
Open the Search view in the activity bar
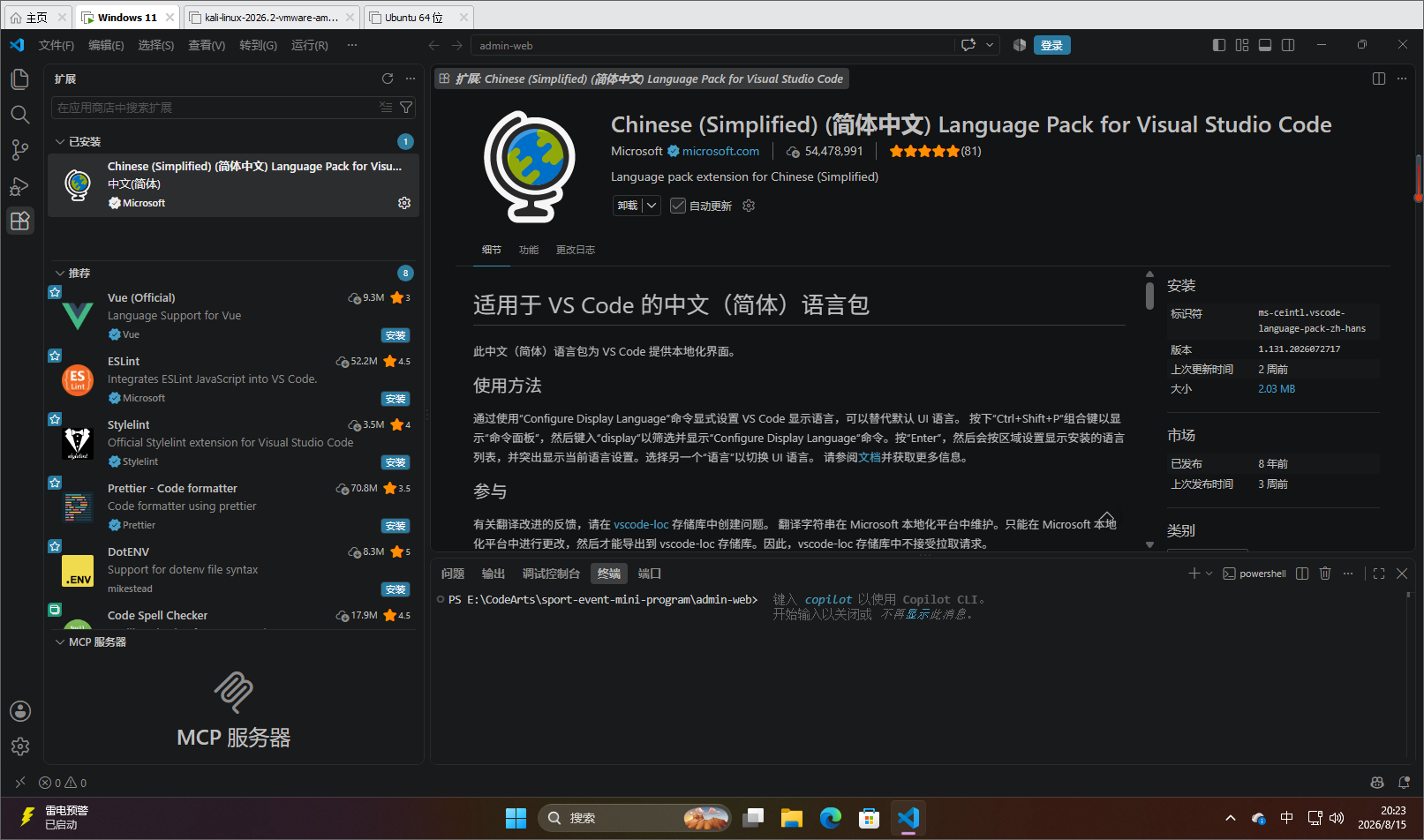point(19,115)
